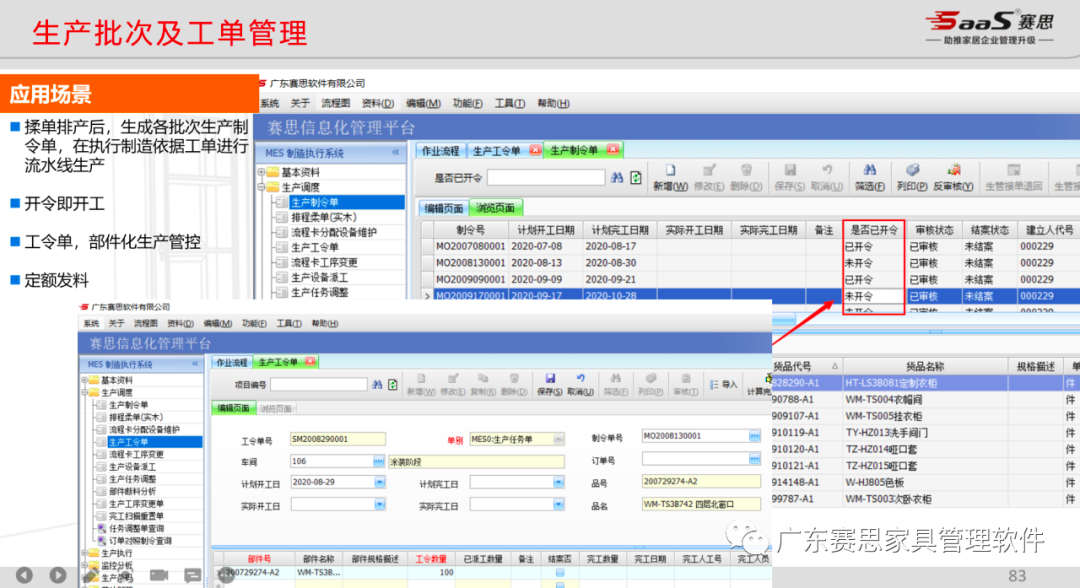Open 功能(F) menu in lower window
The width and height of the screenshot is (1080, 588).
click(254, 324)
